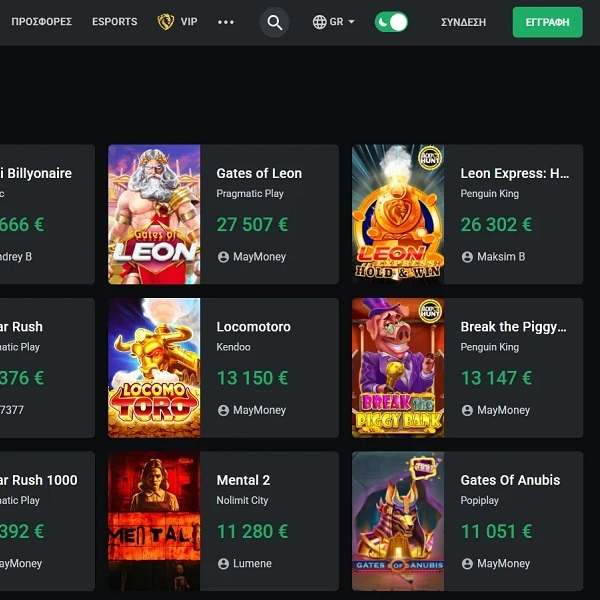The image size is (600, 600).
Task: Click user icon on Gates of Leon card
Action: 223,257
